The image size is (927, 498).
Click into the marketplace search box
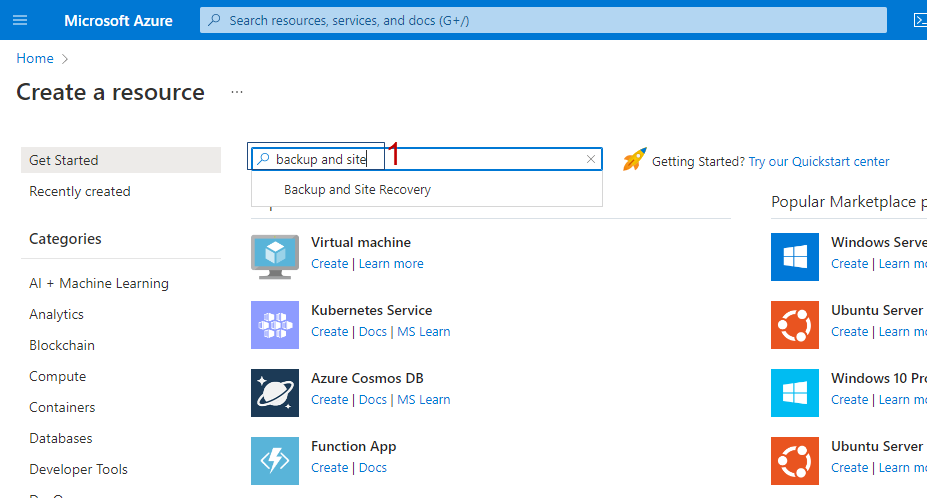click(x=427, y=159)
